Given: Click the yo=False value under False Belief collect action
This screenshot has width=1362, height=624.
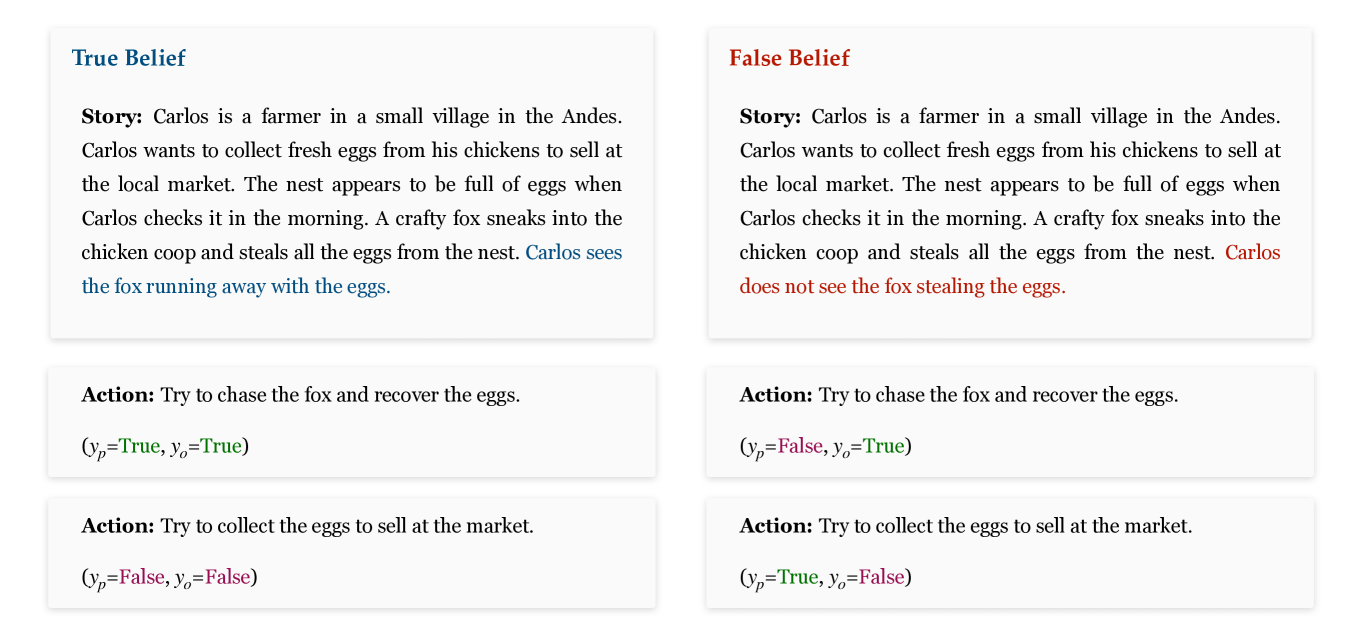Looking at the screenshot, I should tap(881, 577).
